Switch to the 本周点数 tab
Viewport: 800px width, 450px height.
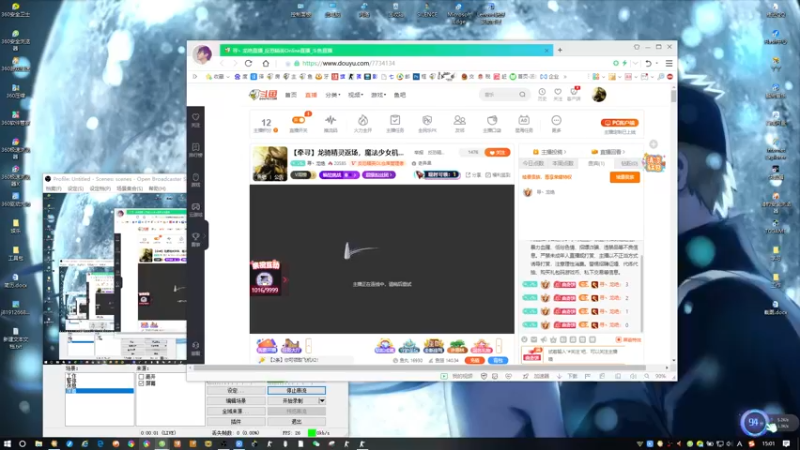pyautogui.click(x=563, y=163)
